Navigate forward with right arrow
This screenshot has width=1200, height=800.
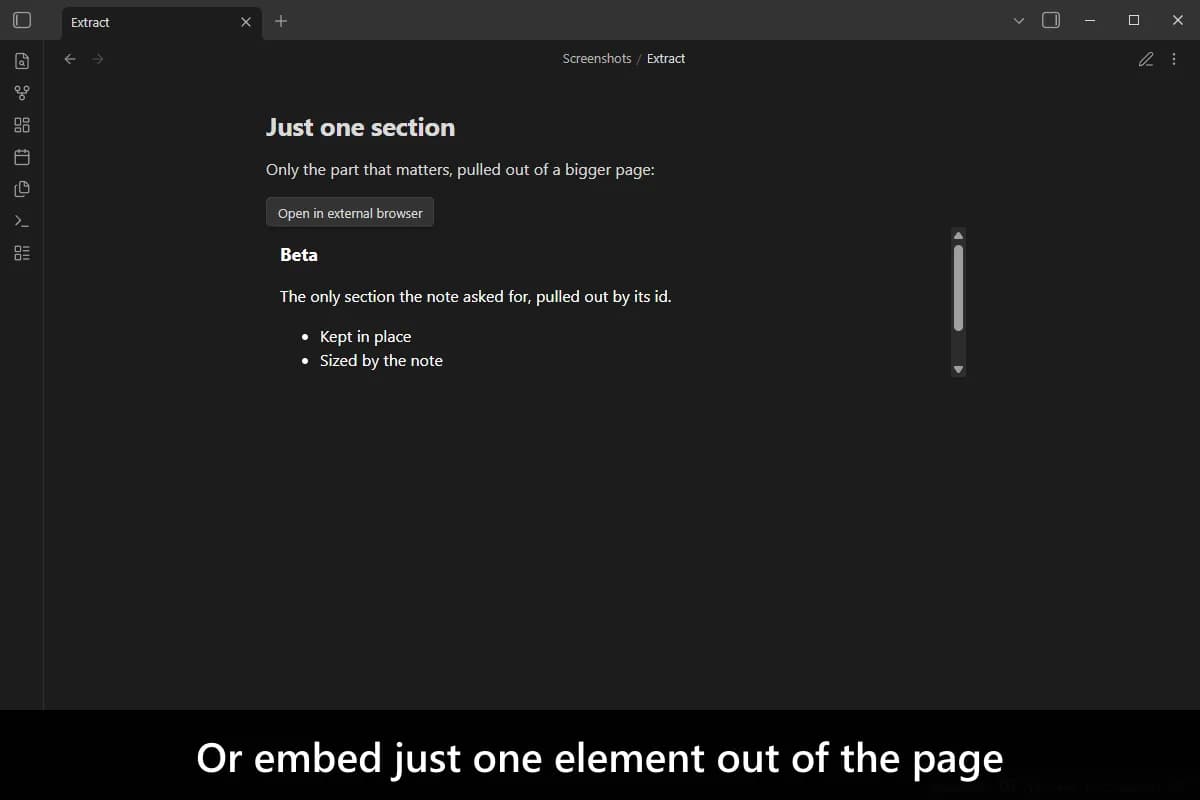point(98,59)
